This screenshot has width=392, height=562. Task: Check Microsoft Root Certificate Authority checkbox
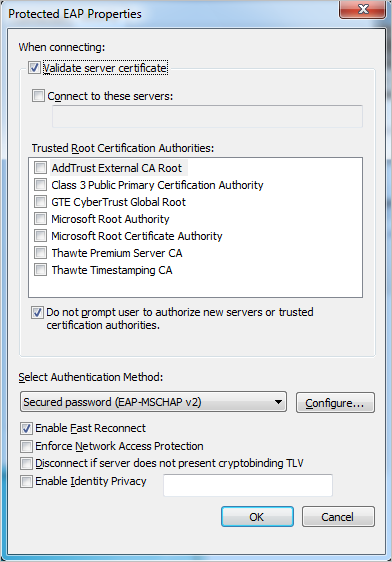(x=40, y=235)
